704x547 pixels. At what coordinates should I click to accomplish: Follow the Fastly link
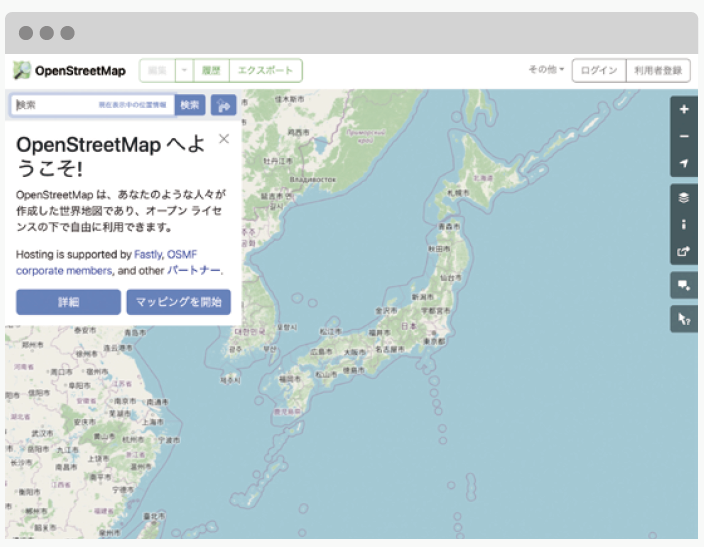point(148,255)
